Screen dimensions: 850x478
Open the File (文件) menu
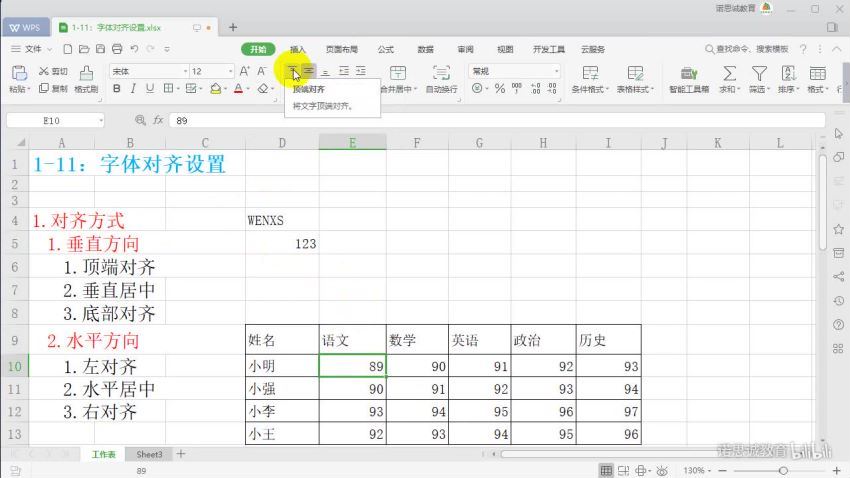click(x=33, y=49)
